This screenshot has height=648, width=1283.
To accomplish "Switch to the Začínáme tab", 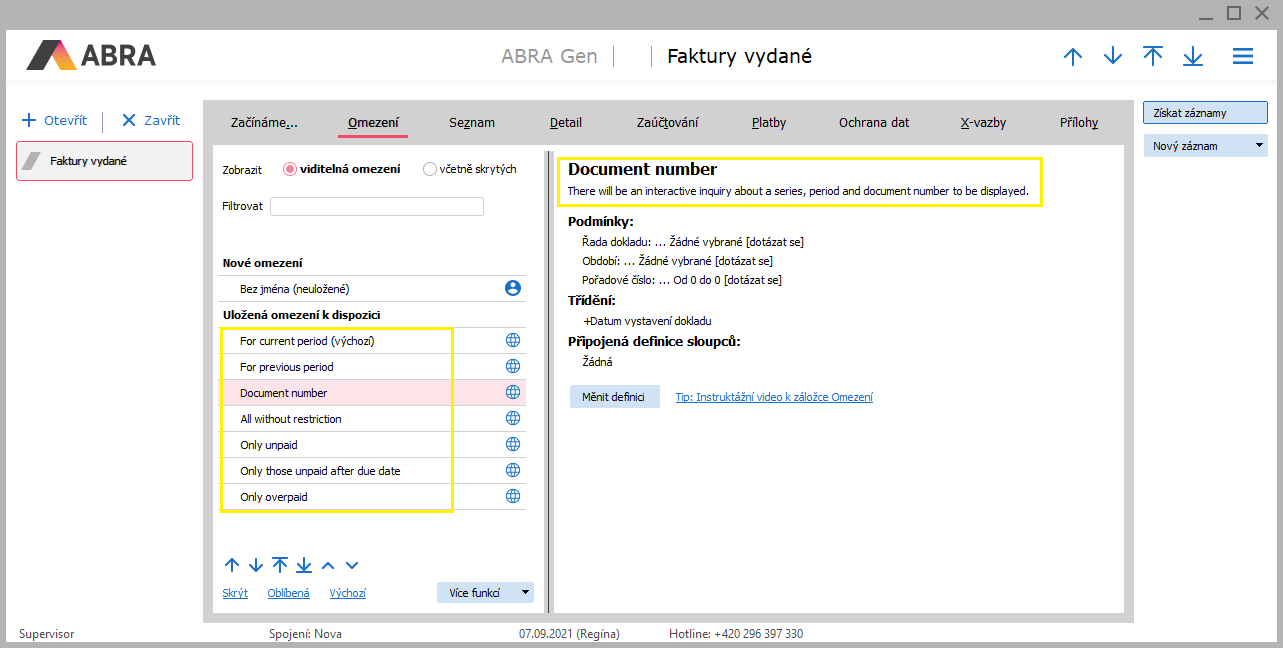I will tap(265, 122).
